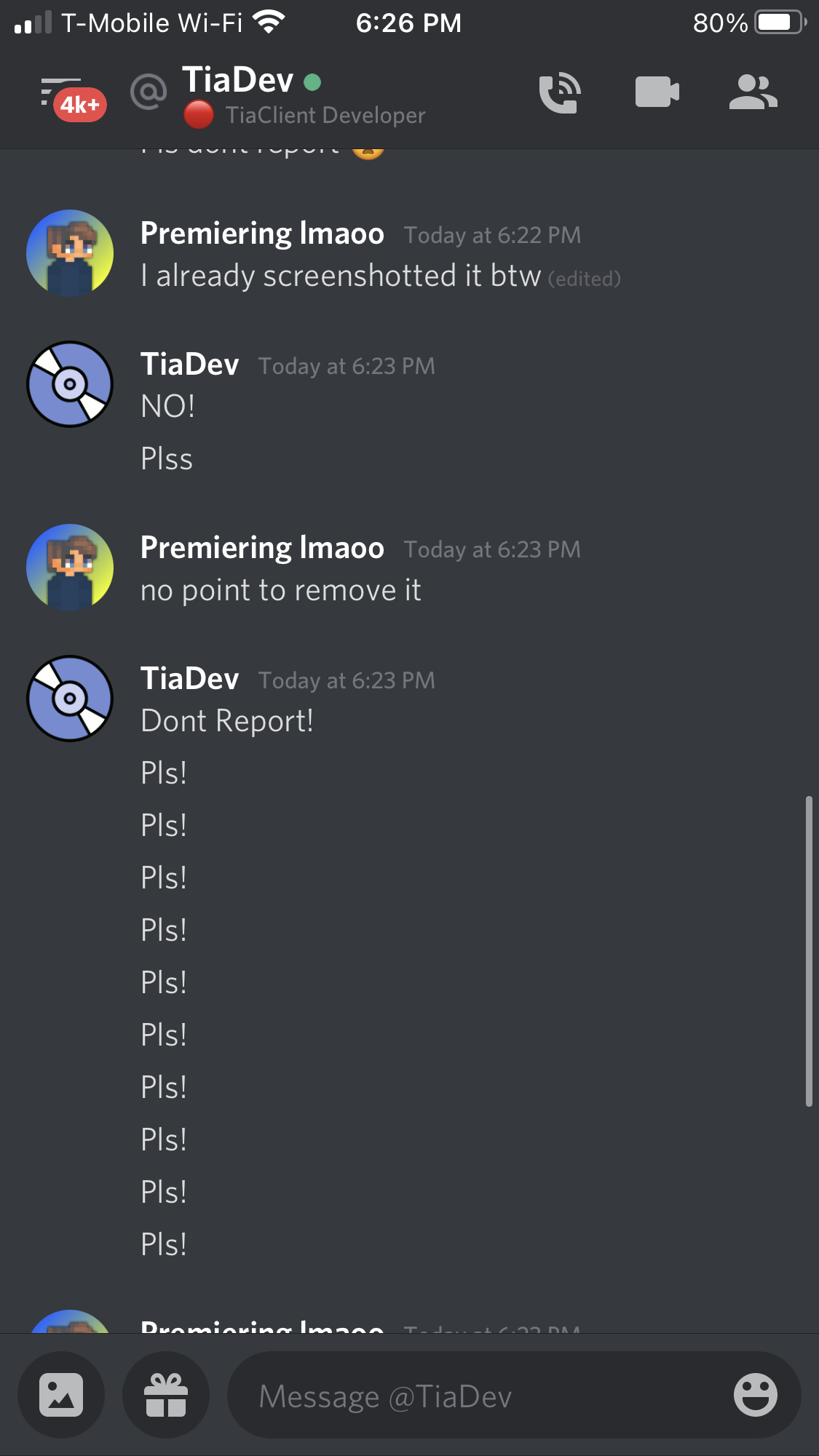Start a voice call with TiaDev

coord(559,93)
